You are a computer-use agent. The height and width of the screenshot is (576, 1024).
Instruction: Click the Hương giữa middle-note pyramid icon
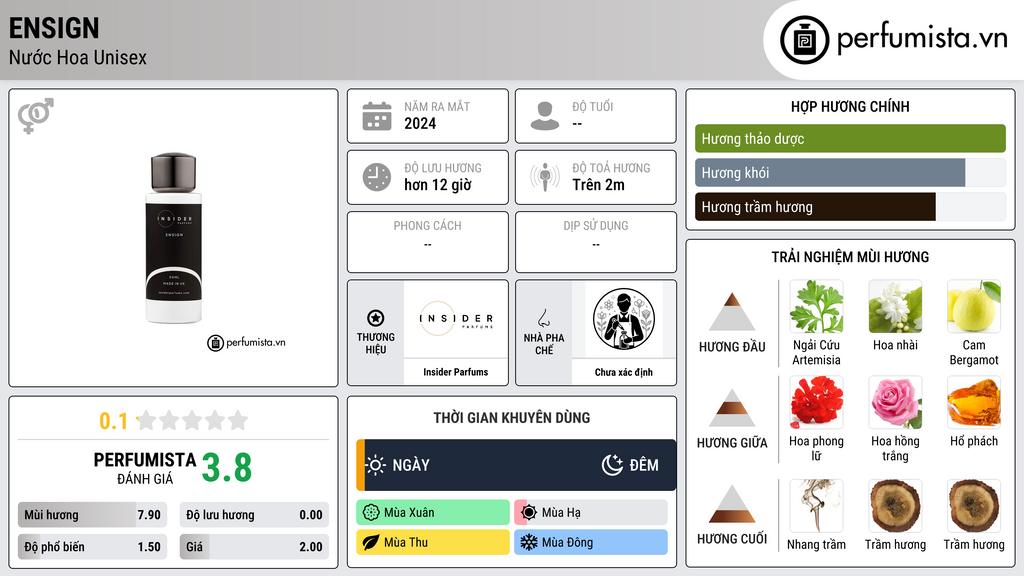(x=732, y=408)
